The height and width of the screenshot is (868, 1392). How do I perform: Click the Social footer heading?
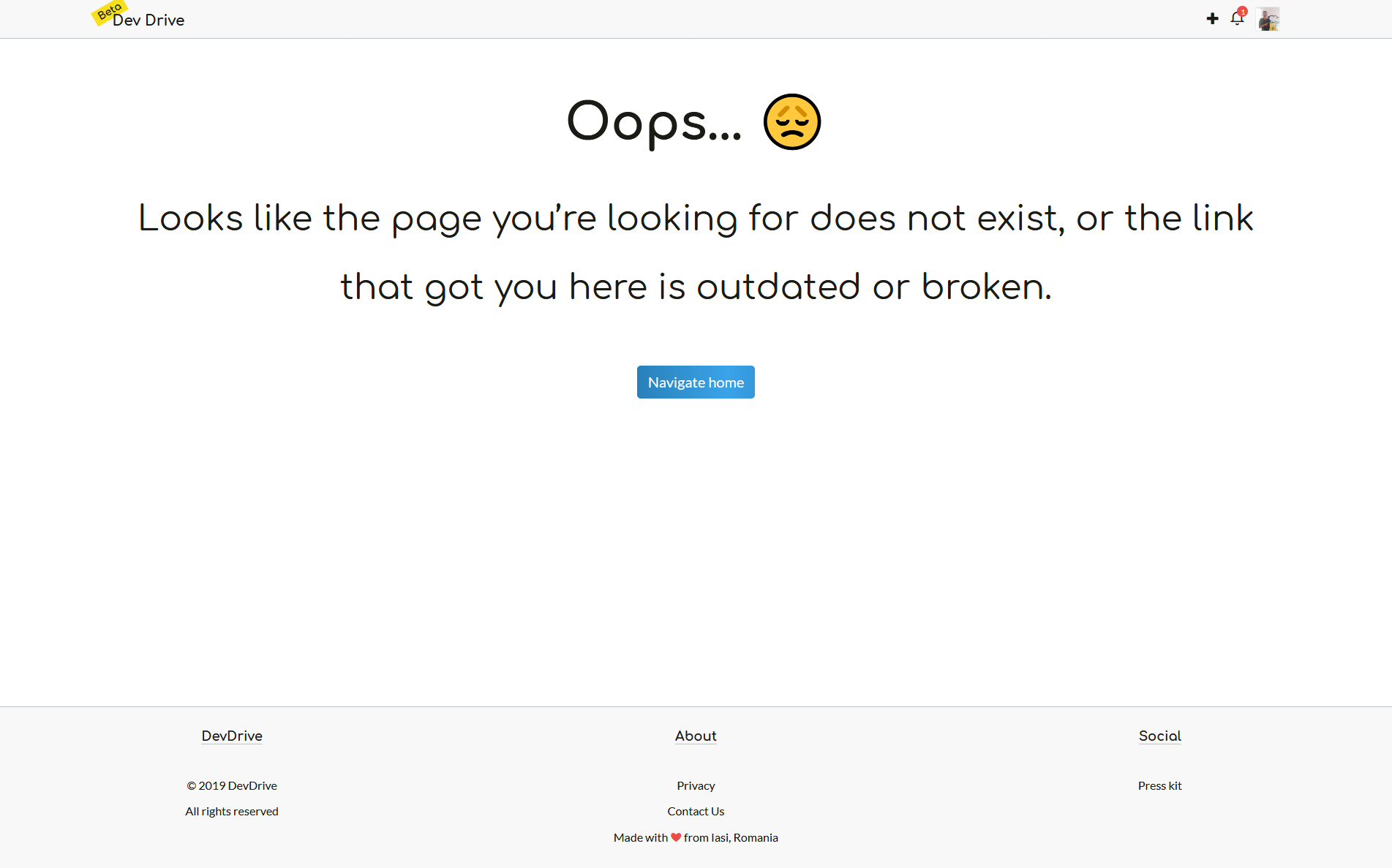pyautogui.click(x=1159, y=736)
